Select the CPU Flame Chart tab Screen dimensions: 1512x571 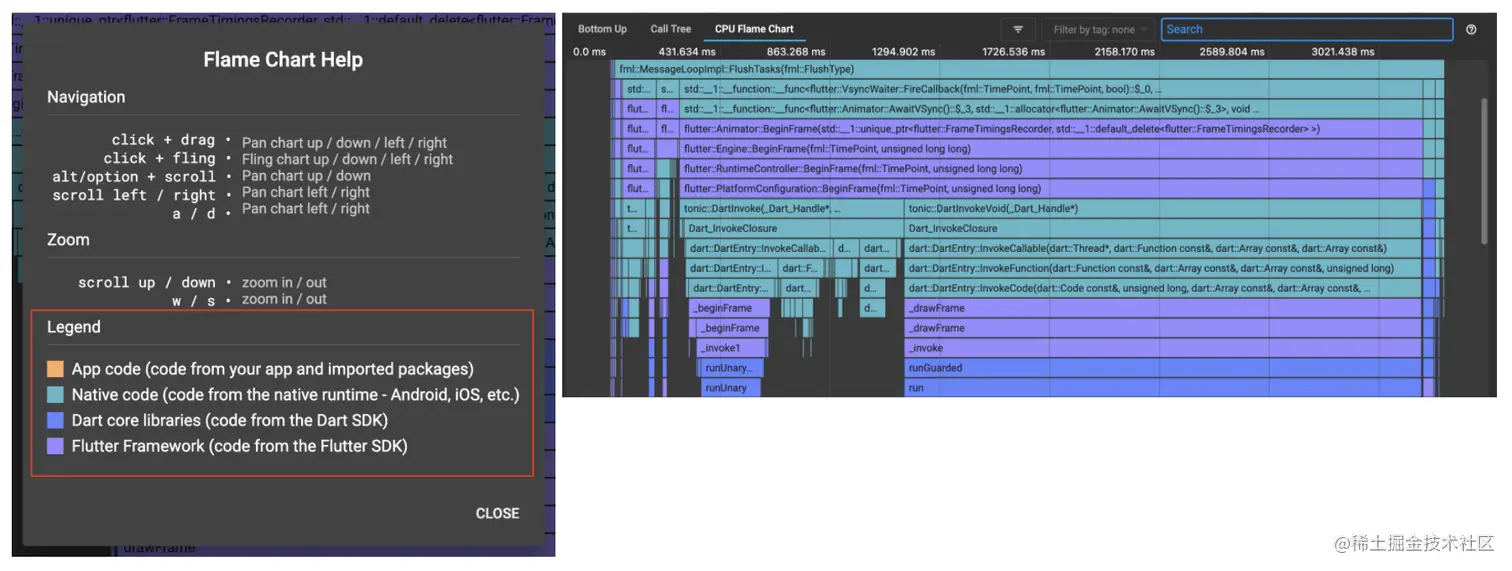click(x=754, y=29)
